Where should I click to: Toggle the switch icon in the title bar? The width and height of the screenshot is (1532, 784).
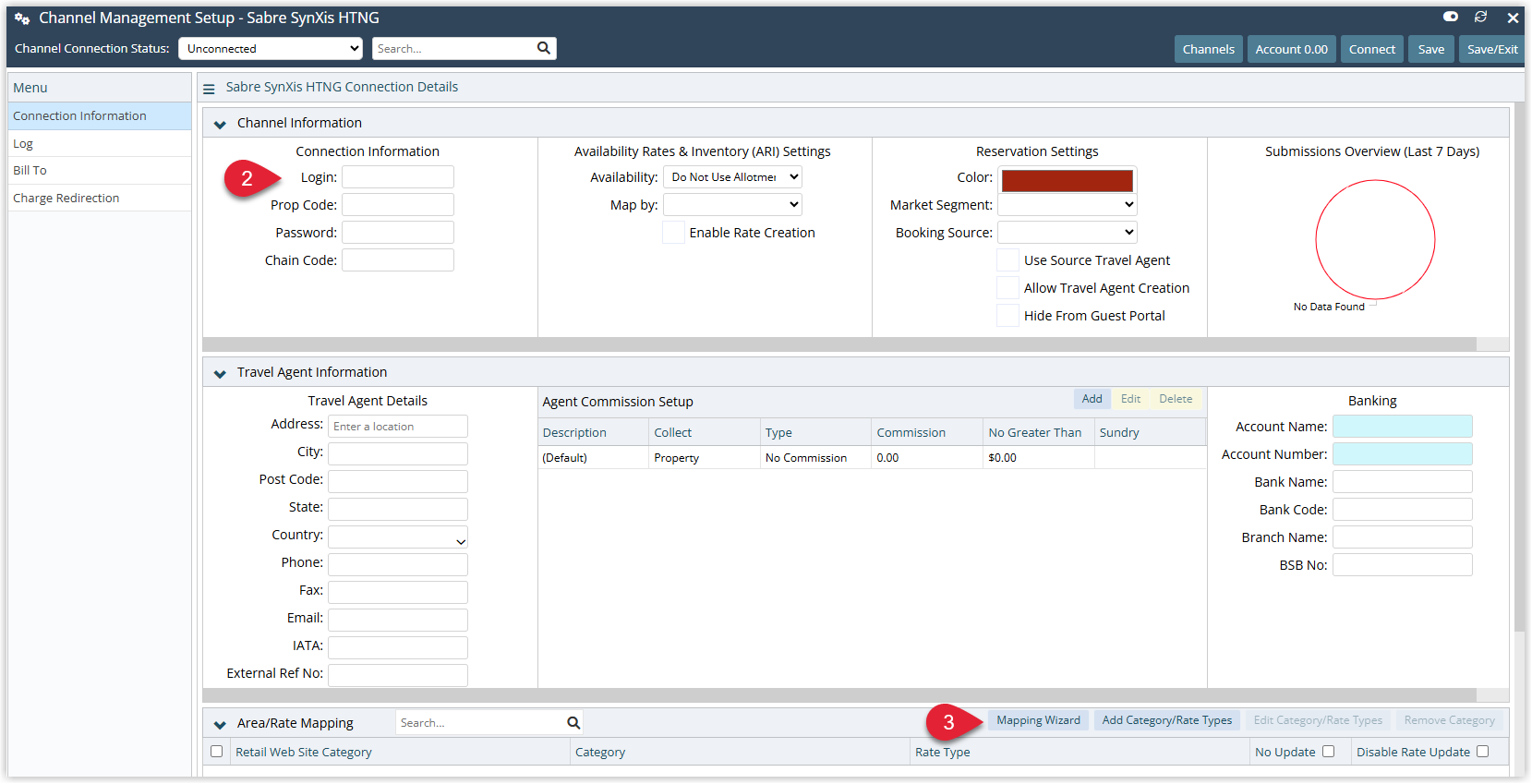point(1451,17)
